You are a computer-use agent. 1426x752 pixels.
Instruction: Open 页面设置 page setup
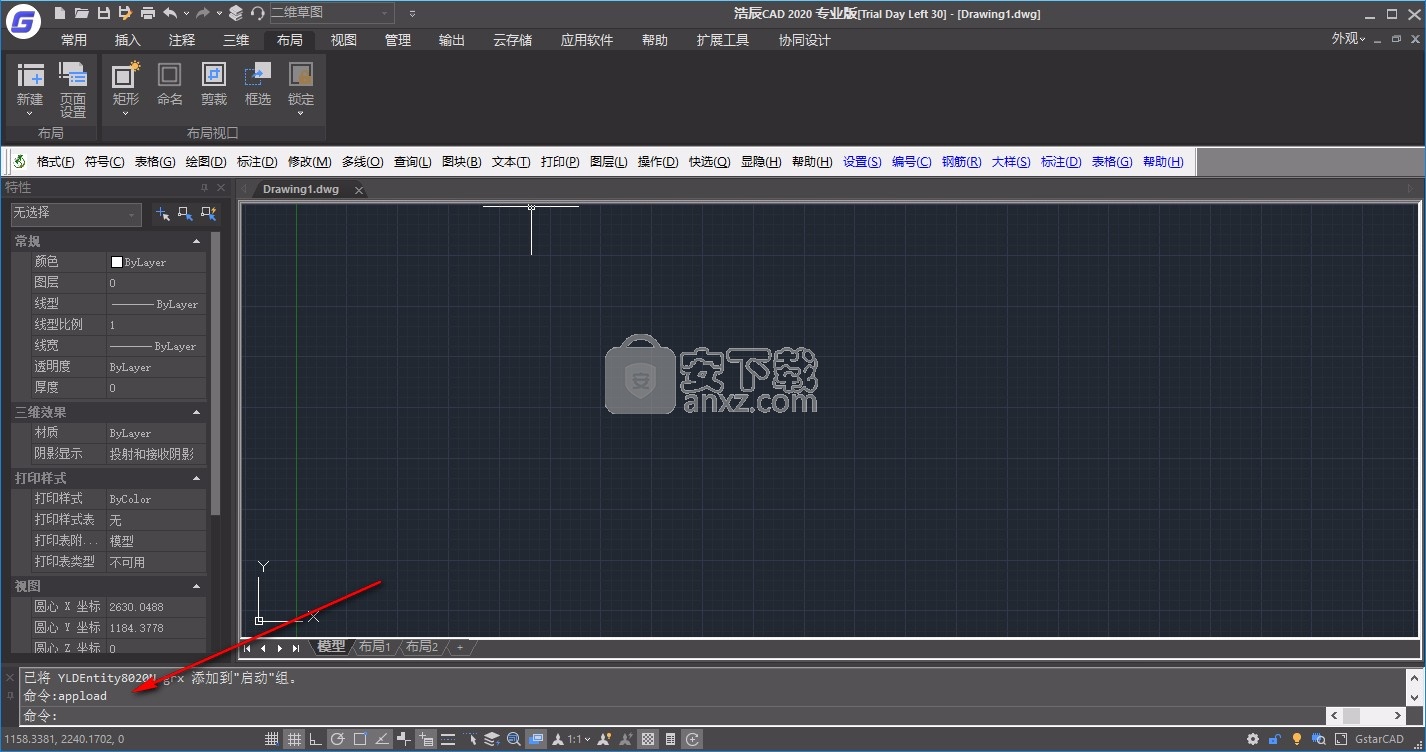(x=73, y=90)
